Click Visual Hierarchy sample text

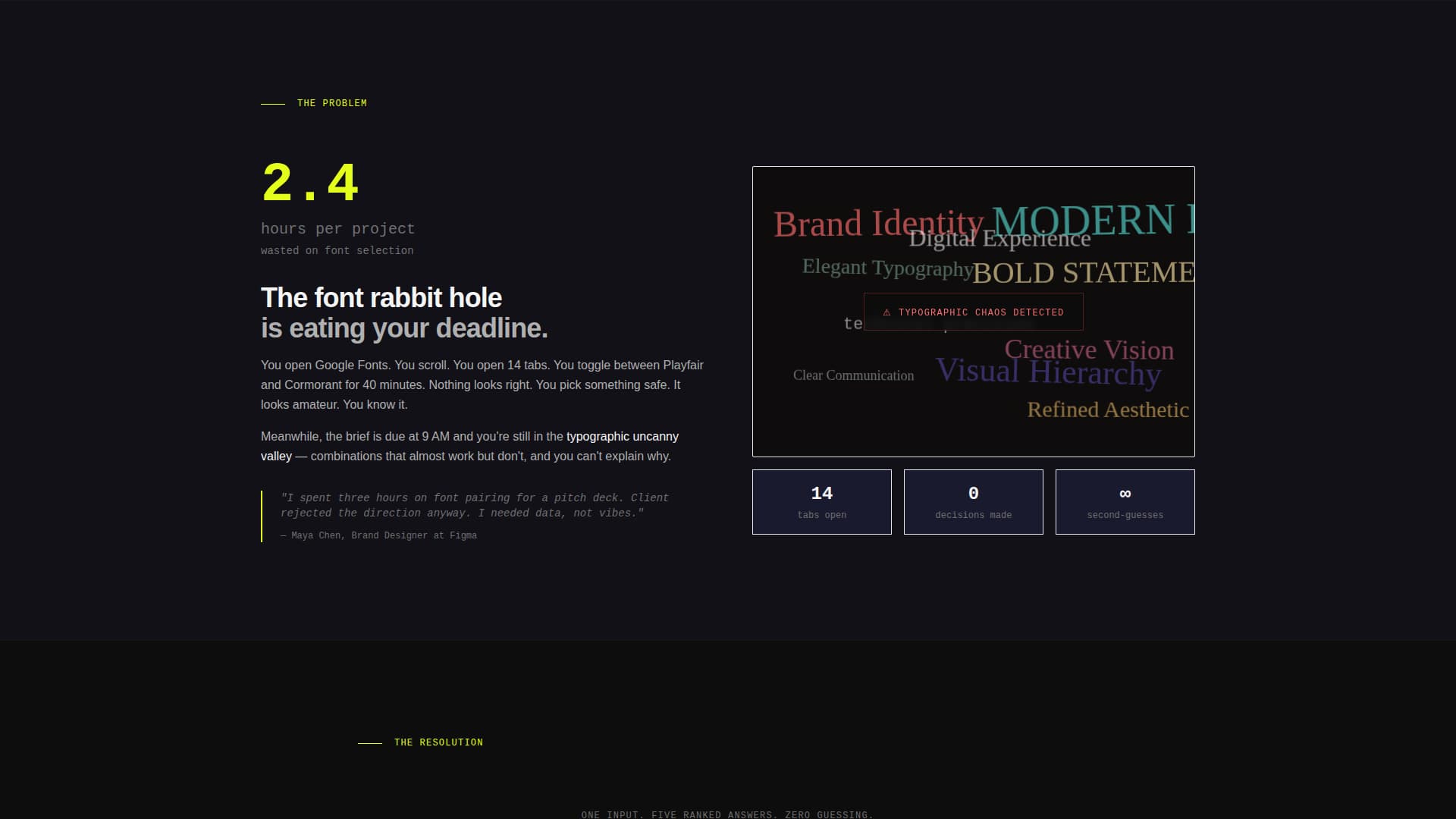point(1048,372)
